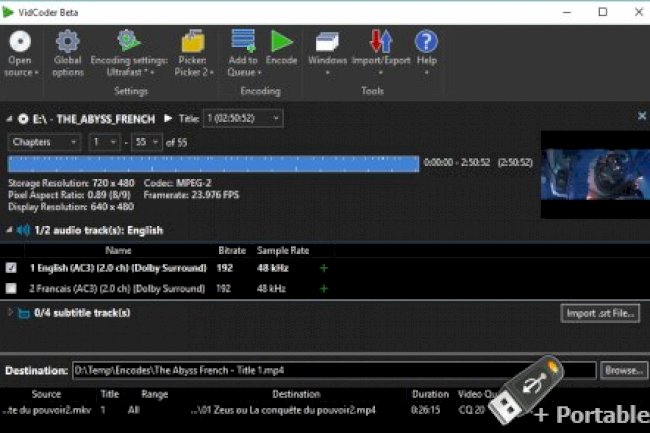Open the end chapter 55 dropdown
The height and width of the screenshot is (433, 650).
(x=146, y=142)
